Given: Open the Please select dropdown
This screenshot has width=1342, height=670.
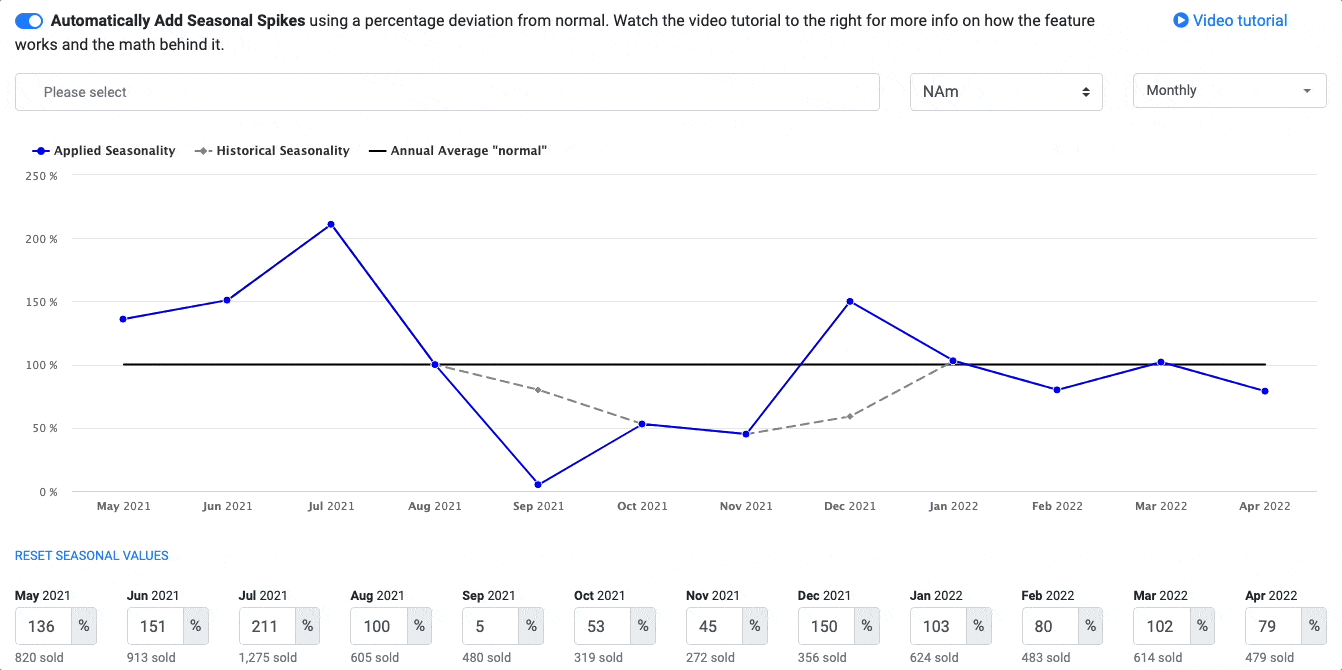Looking at the screenshot, I should coord(447,91).
